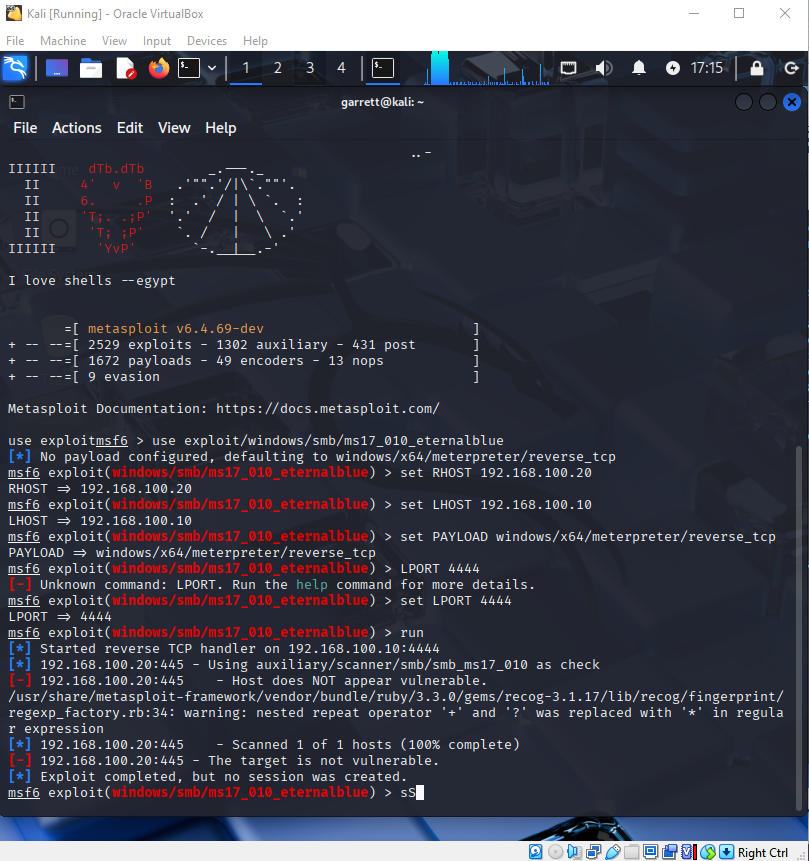Open the terminal Help menu
809x861 pixels.
[x=221, y=128]
